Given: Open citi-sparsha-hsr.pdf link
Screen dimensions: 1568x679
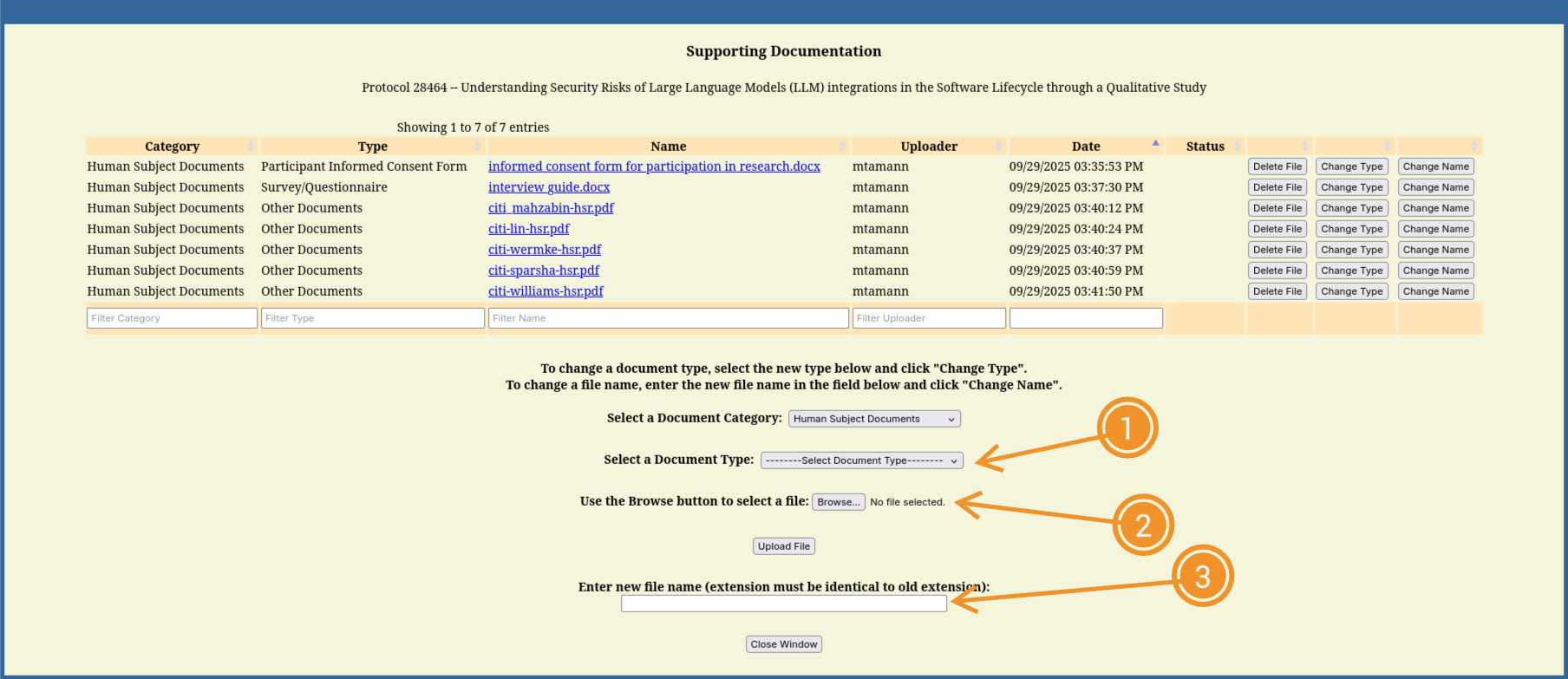Looking at the screenshot, I should [544, 271].
